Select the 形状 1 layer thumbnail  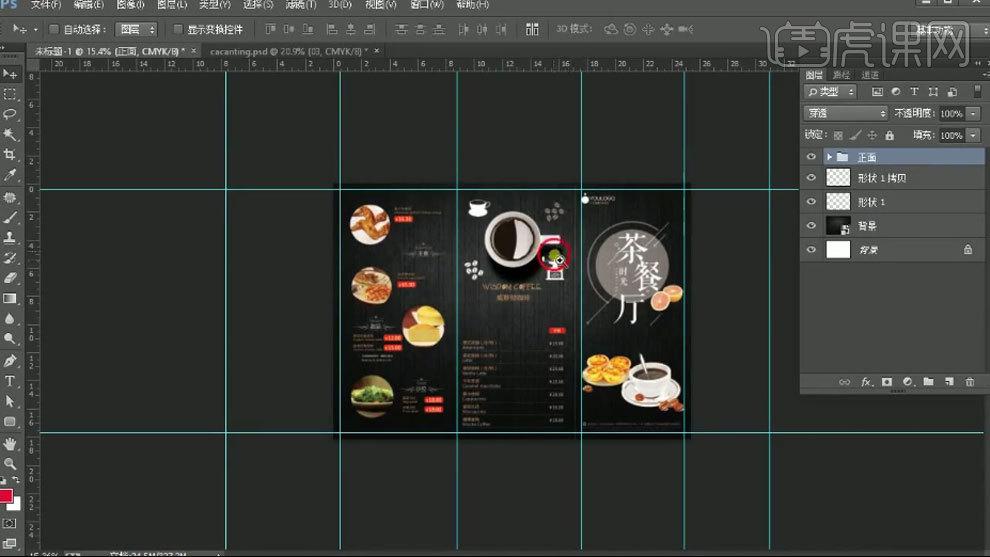coord(837,202)
